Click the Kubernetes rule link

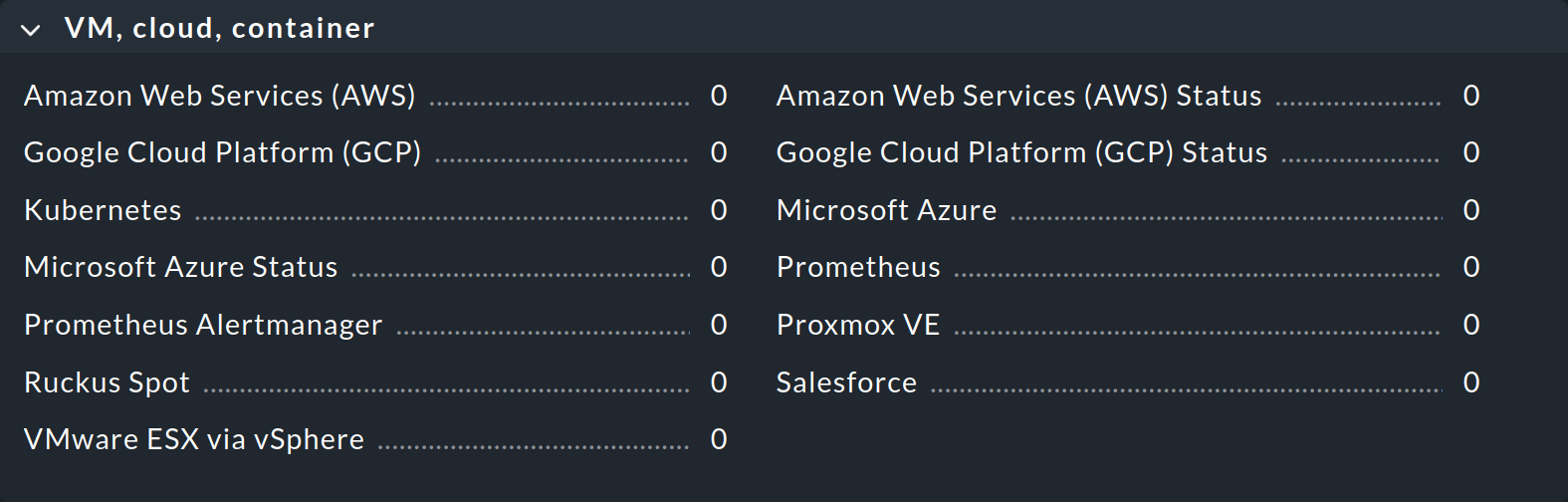point(103,210)
